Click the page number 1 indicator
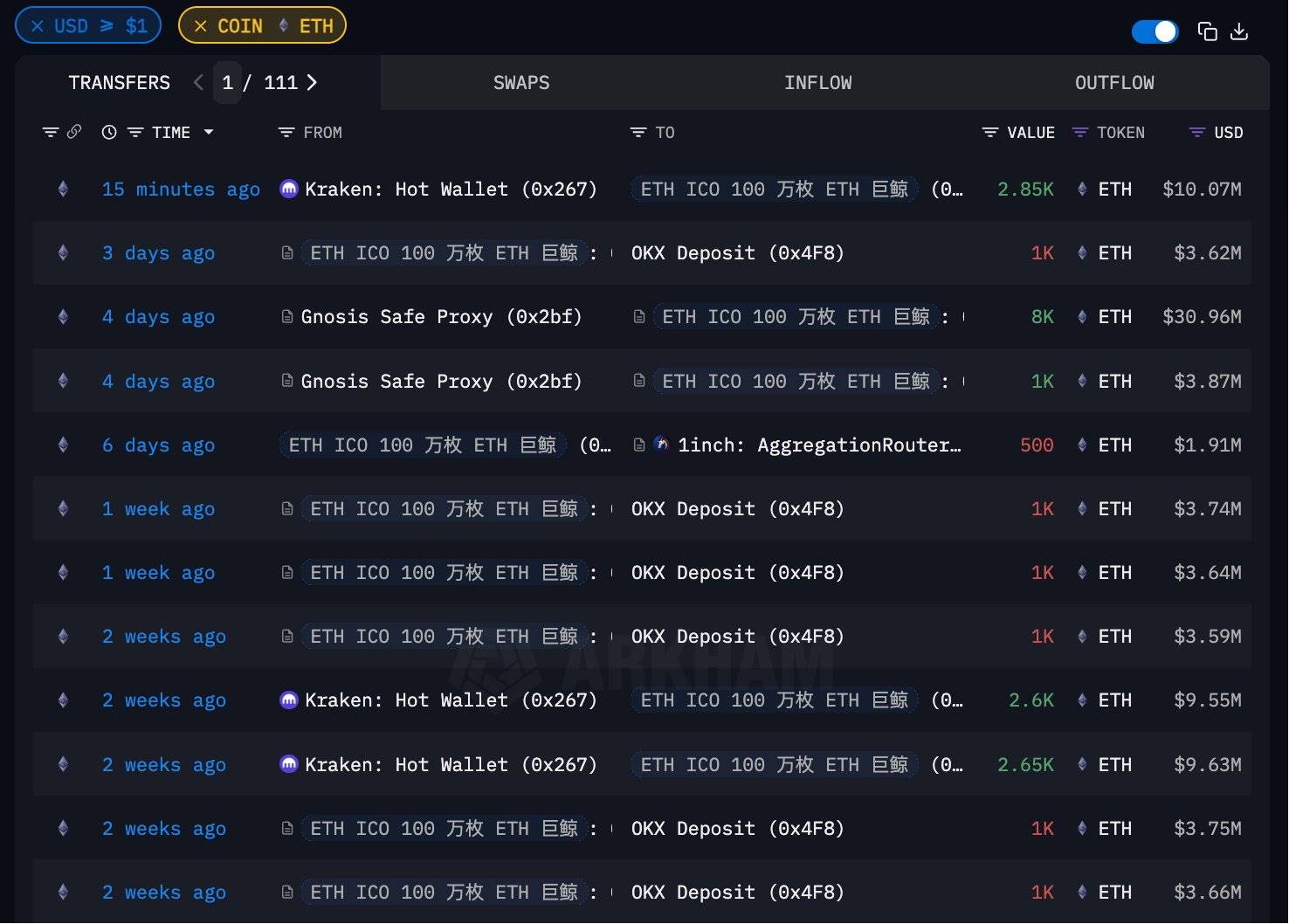This screenshot has width=1289, height=924. point(228,82)
